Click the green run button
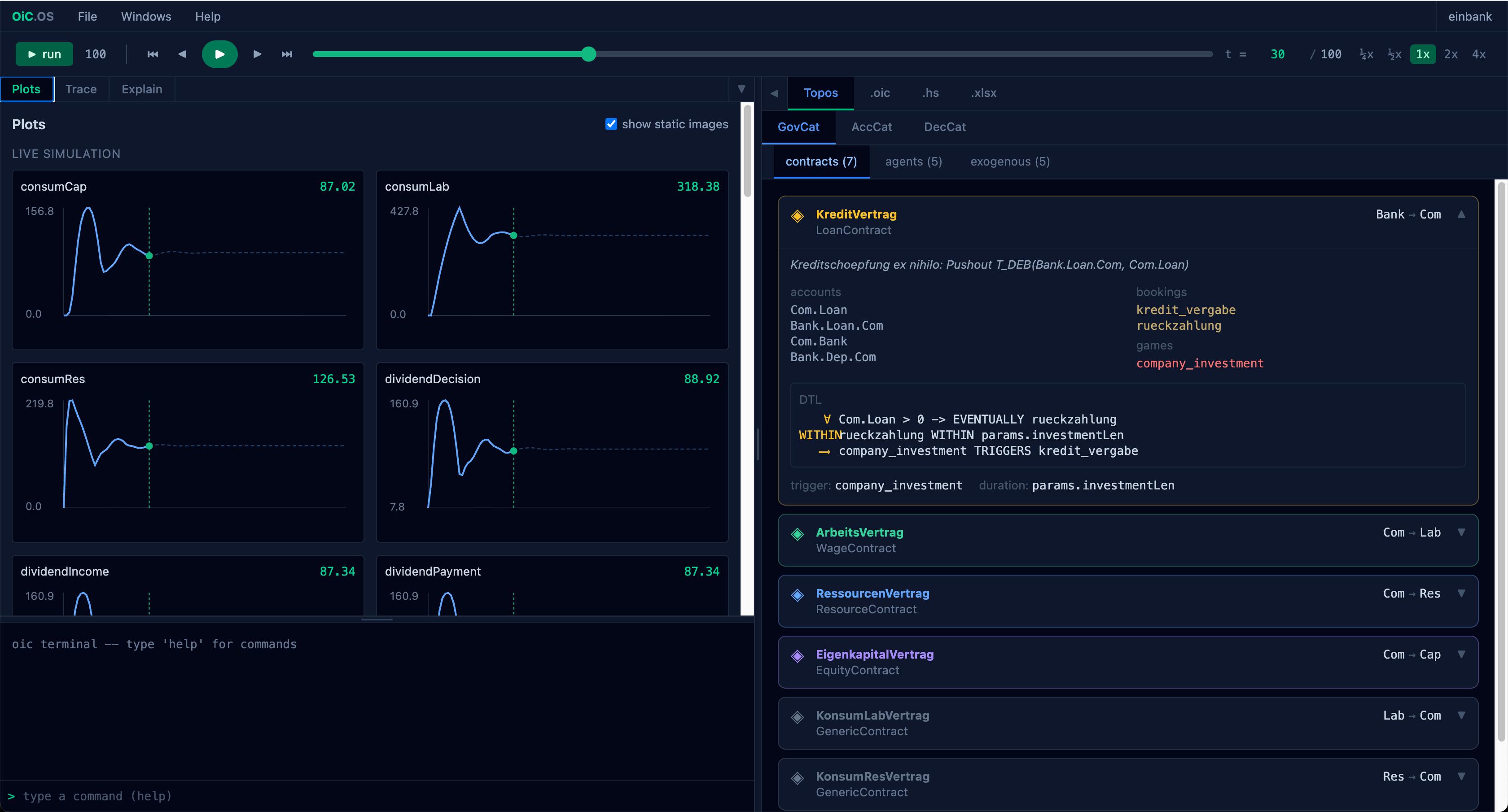 44,54
